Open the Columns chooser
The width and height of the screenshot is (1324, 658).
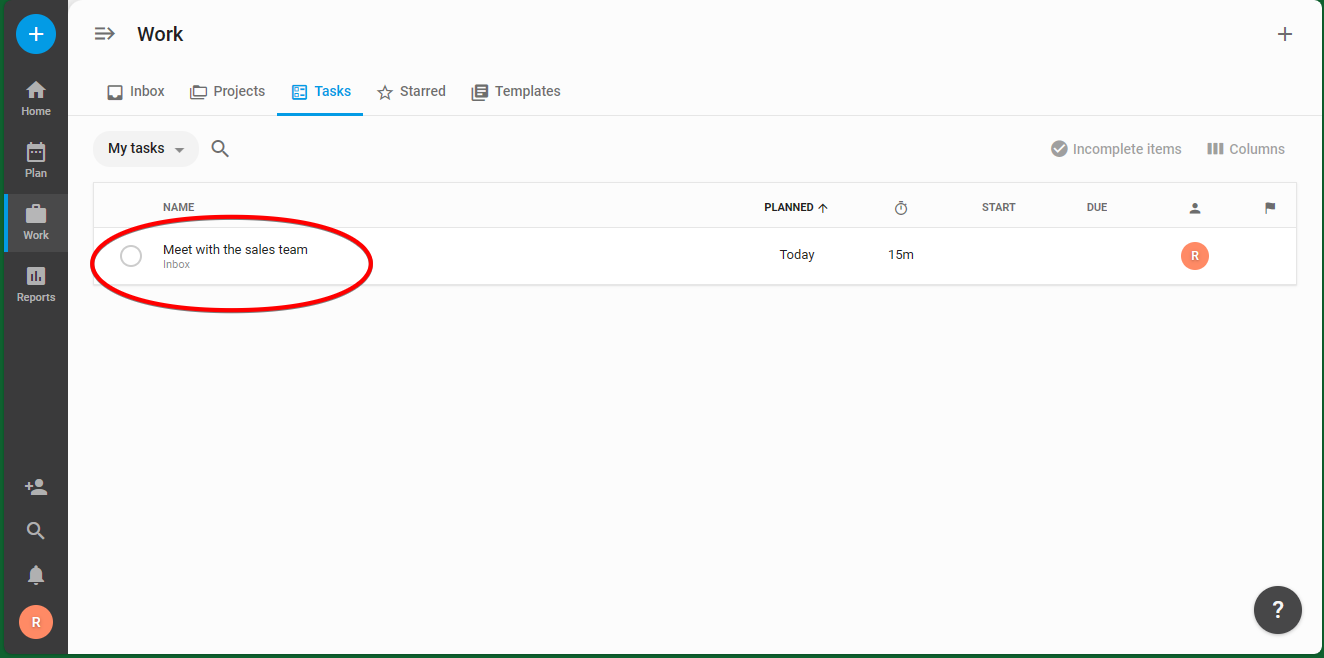tap(1245, 149)
